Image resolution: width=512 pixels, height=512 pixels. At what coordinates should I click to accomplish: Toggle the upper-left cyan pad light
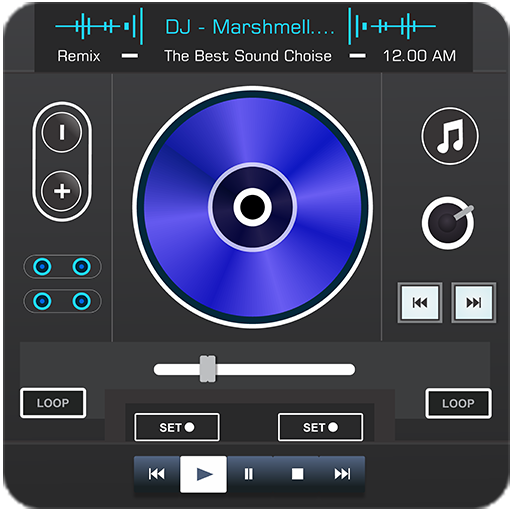tap(42, 267)
